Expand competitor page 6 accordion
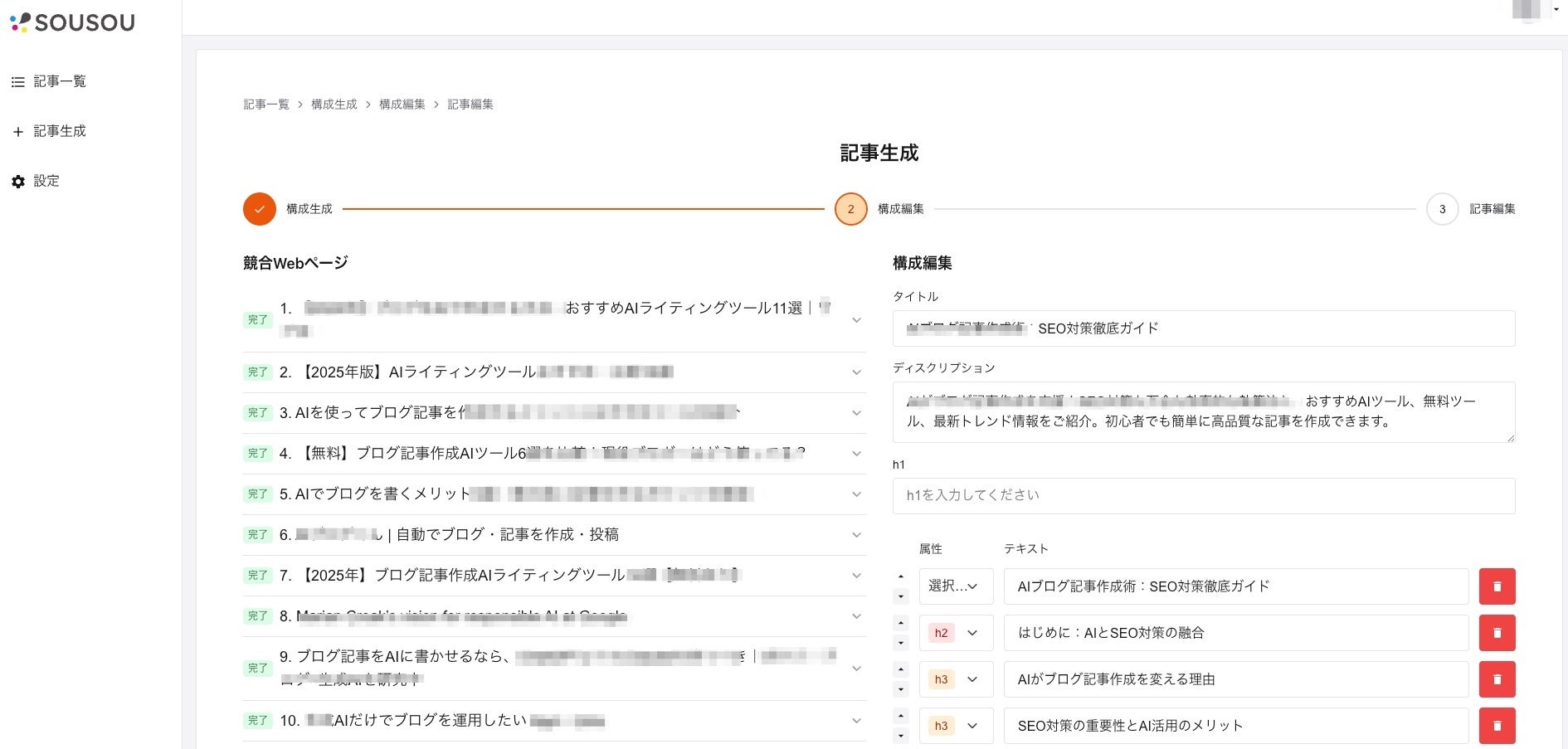1568x749 pixels. (x=856, y=535)
